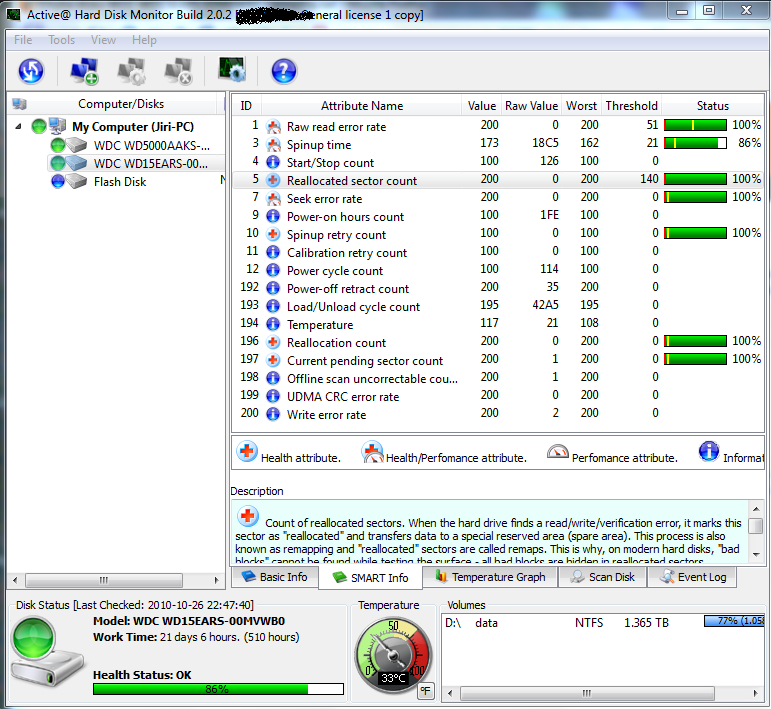Click the Temperature attribute info icon

[x=273, y=325]
